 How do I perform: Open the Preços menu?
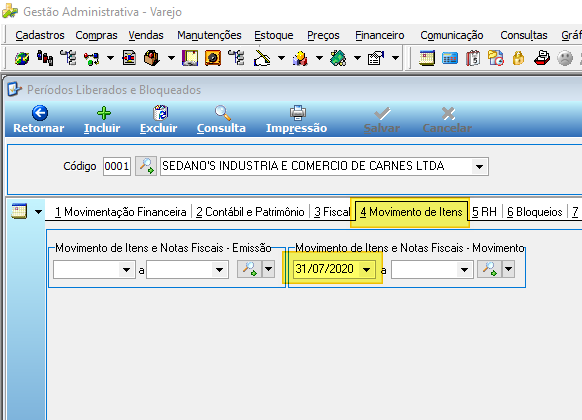(323, 35)
